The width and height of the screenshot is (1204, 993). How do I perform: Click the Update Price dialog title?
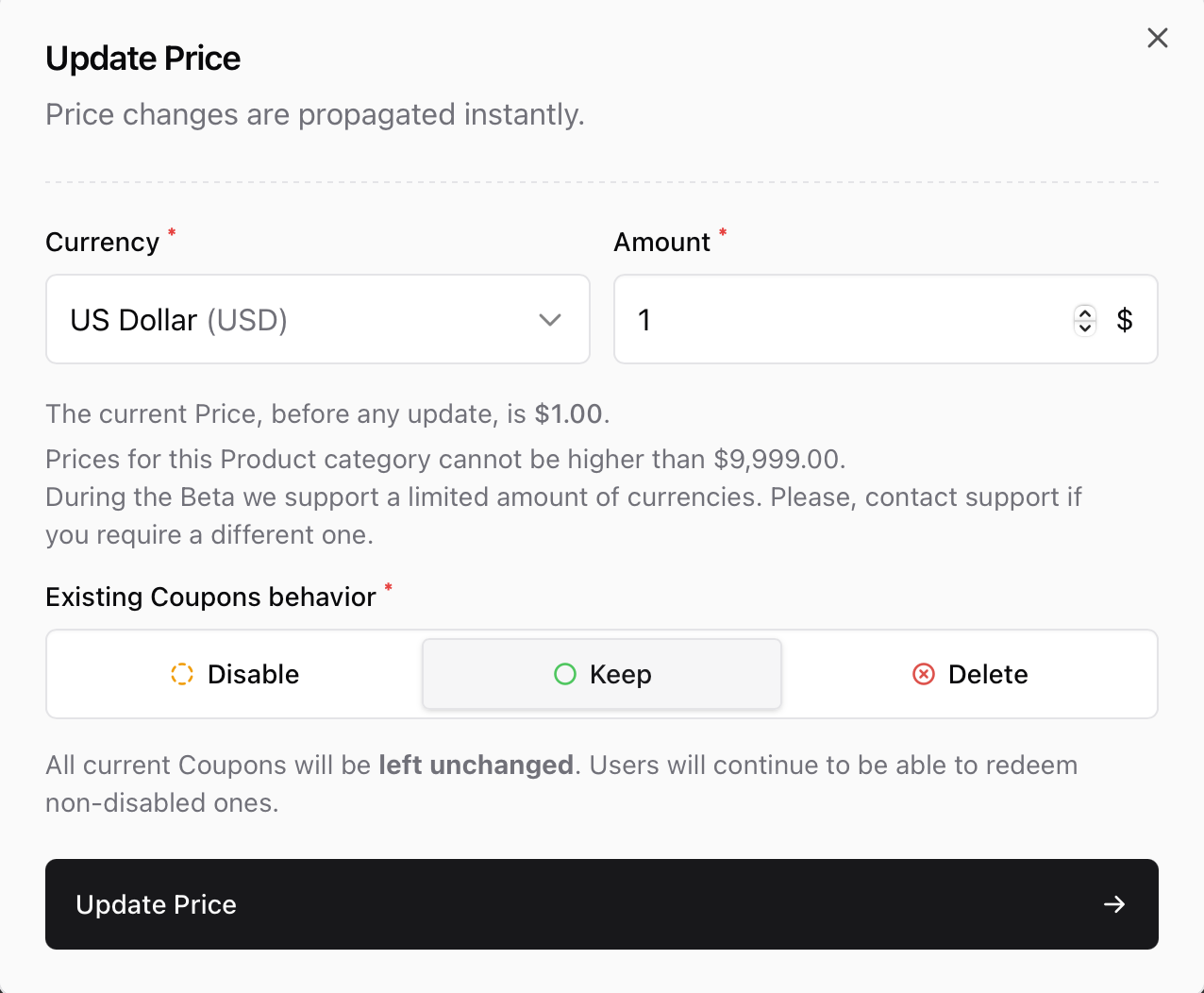(x=142, y=58)
